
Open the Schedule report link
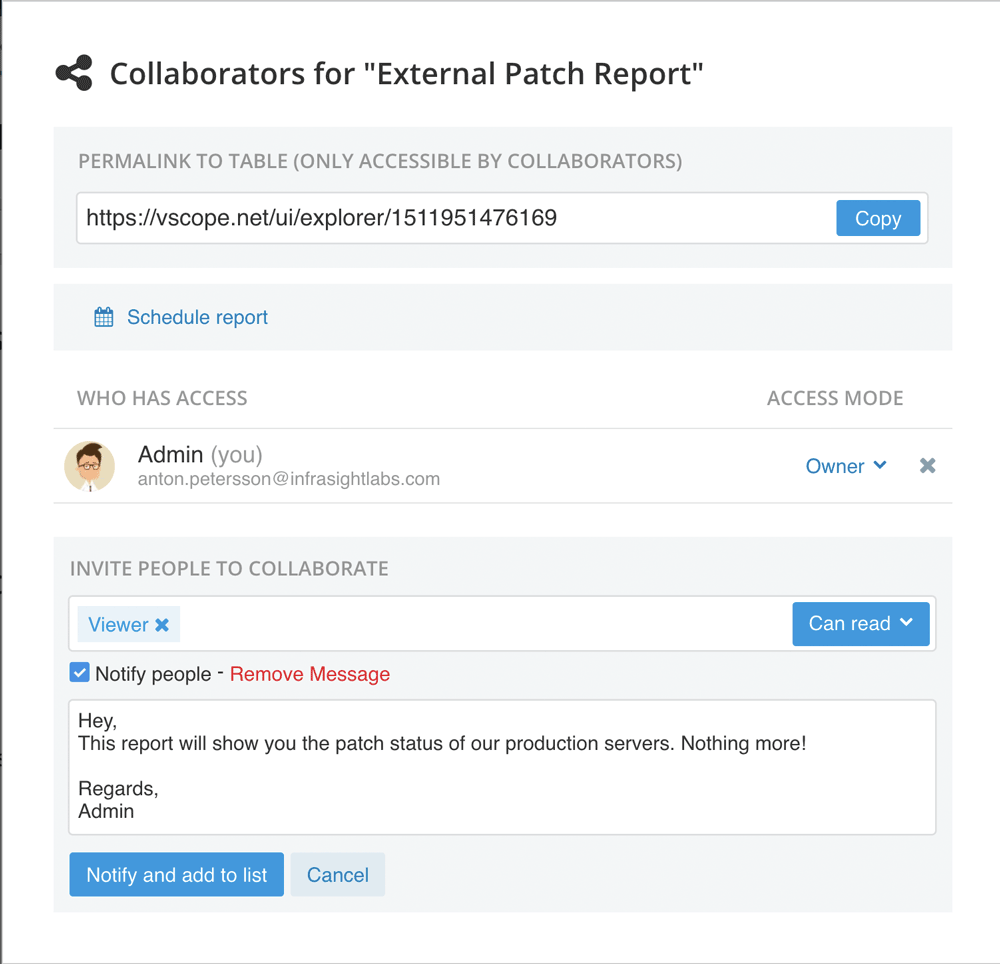point(197,317)
